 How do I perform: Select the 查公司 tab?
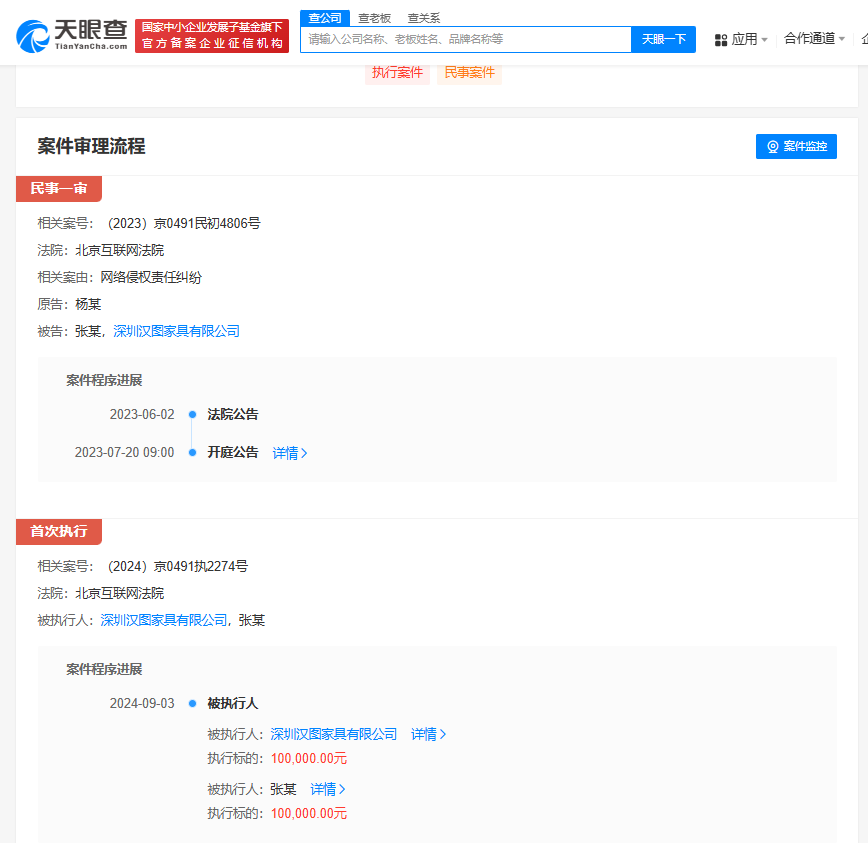tap(324, 18)
